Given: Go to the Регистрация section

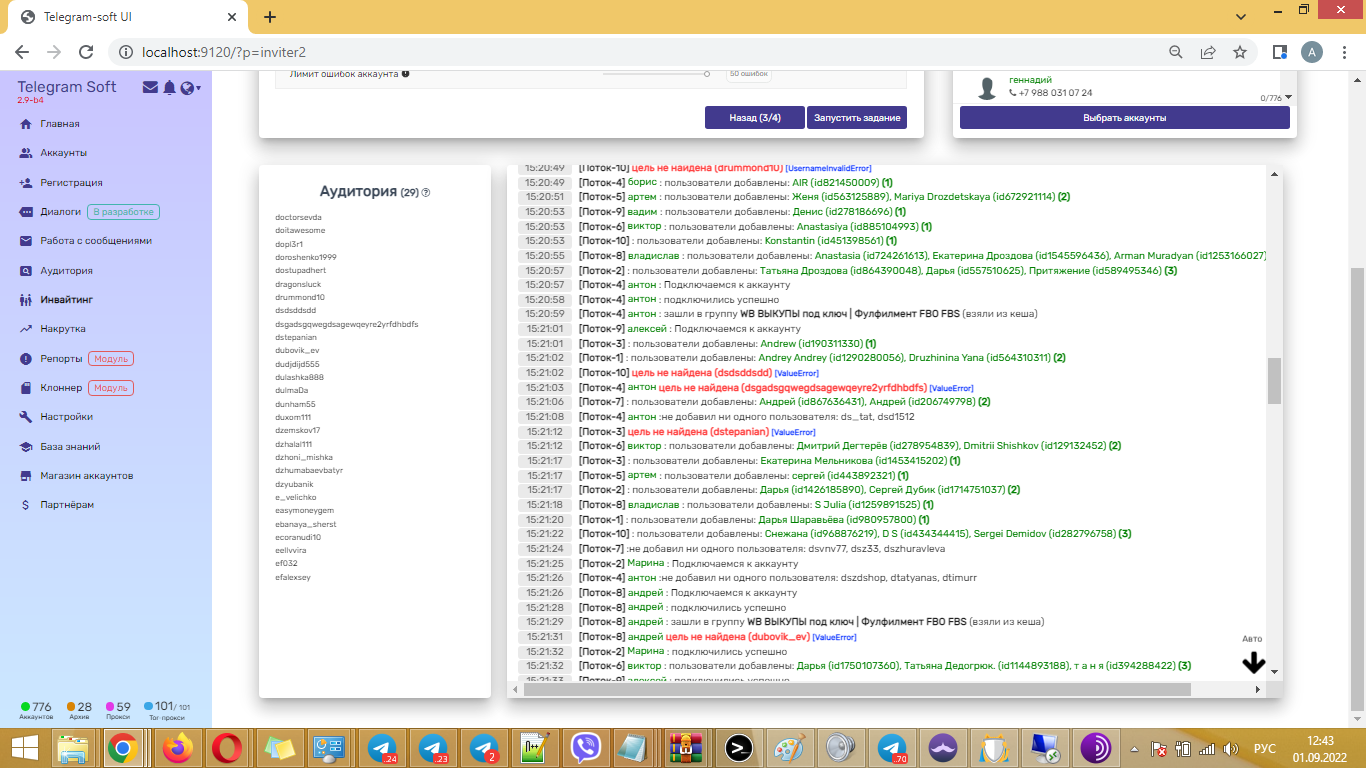Looking at the screenshot, I should (x=71, y=183).
